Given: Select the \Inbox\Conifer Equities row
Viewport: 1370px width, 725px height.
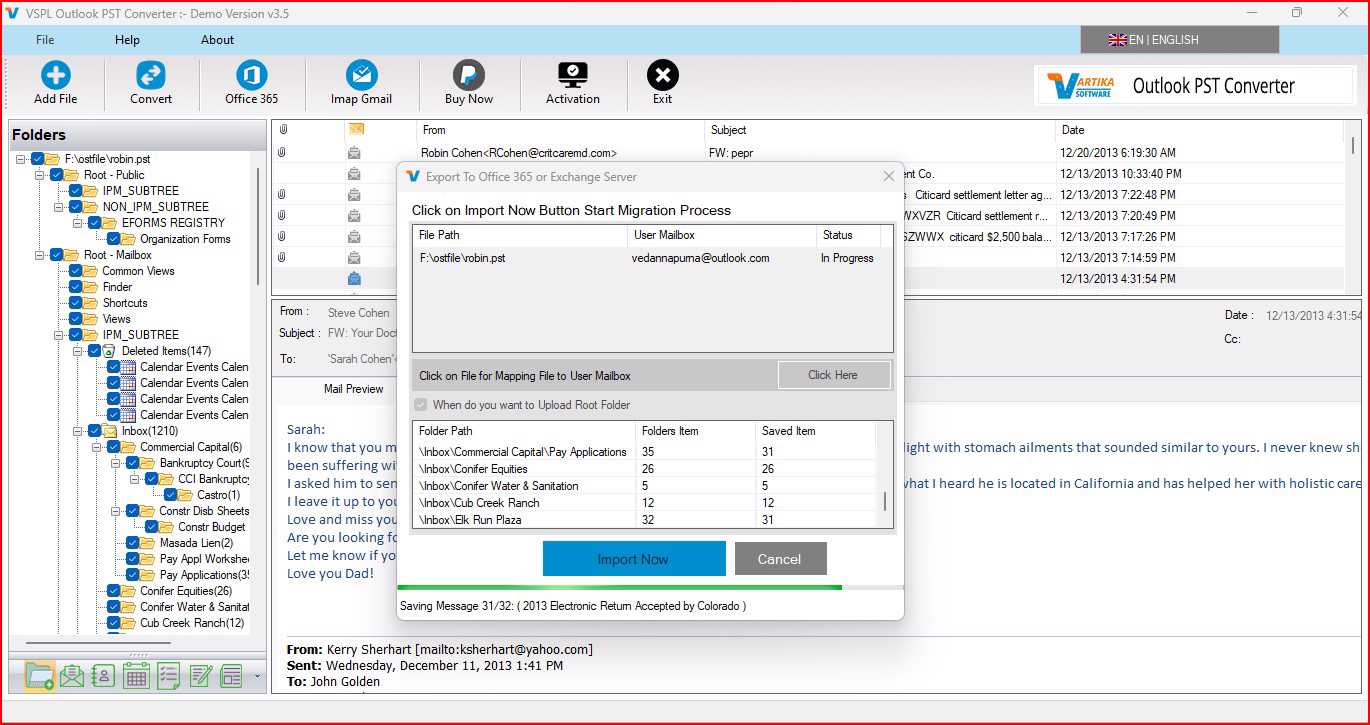Looking at the screenshot, I should 645,469.
